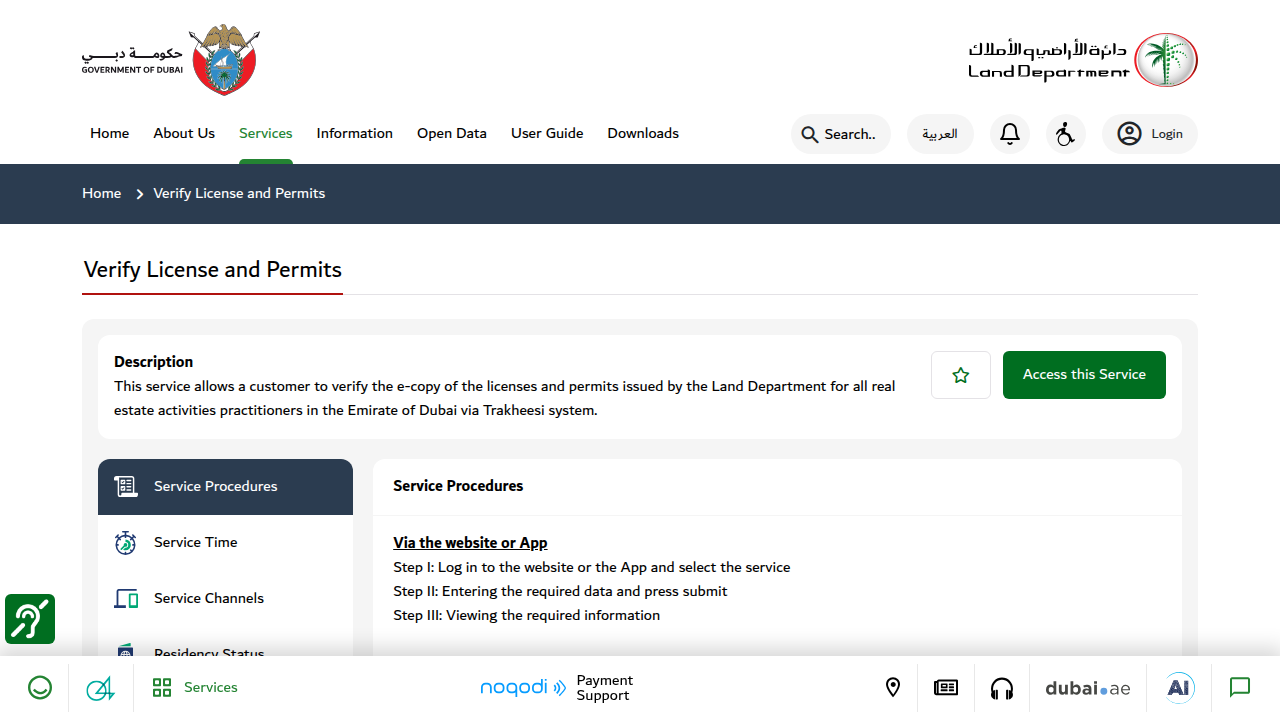
Task: Open the Information menu item
Action: [355, 133]
